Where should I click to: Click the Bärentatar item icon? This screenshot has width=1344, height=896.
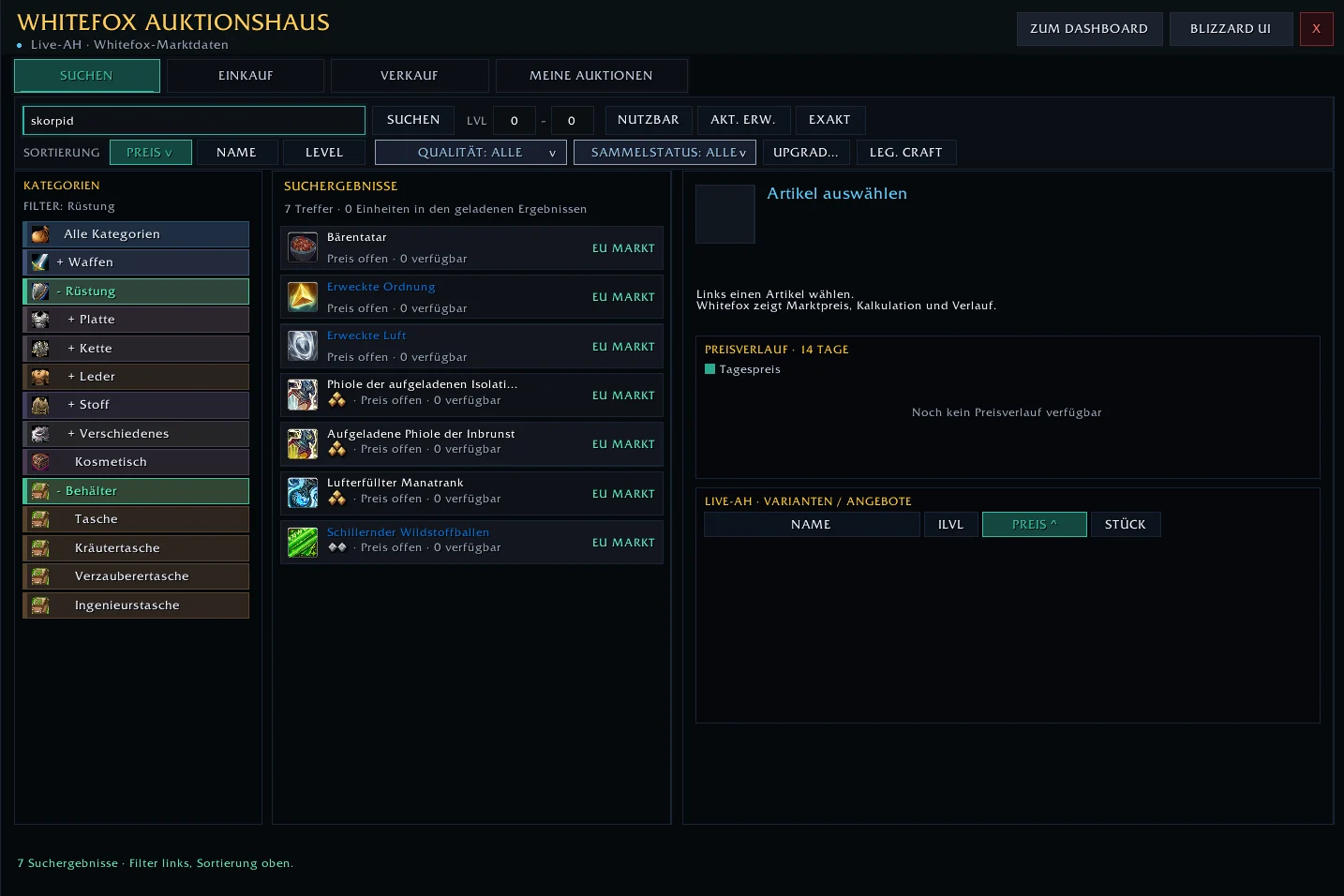tap(303, 247)
